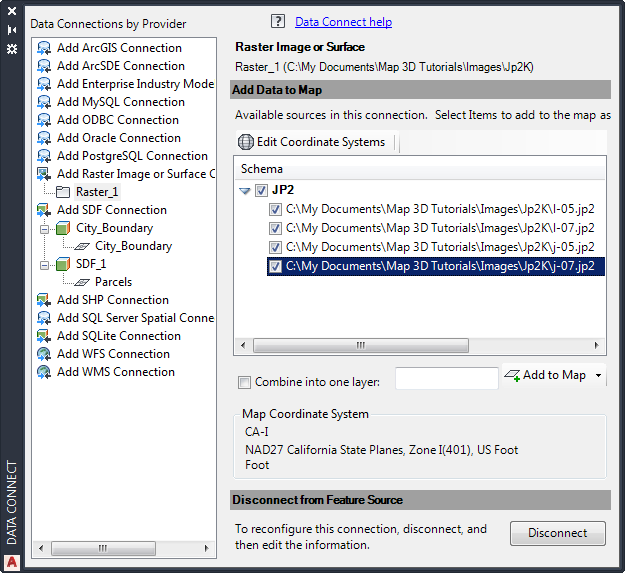Select Add Oracle Connection entry

(119, 138)
